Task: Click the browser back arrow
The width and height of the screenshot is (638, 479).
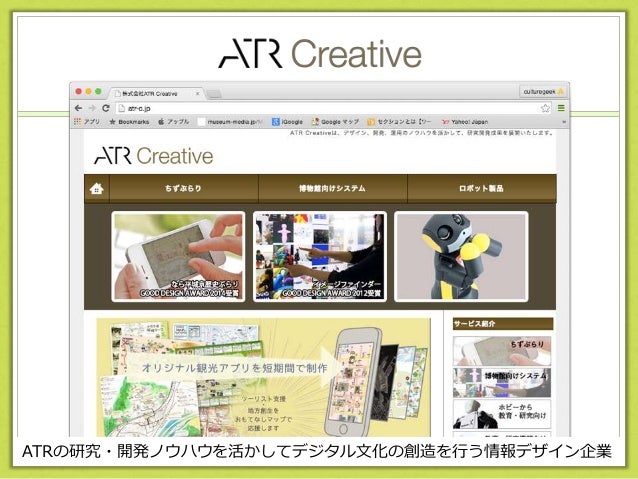Action: pyautogui.click(x=79, y=108)
